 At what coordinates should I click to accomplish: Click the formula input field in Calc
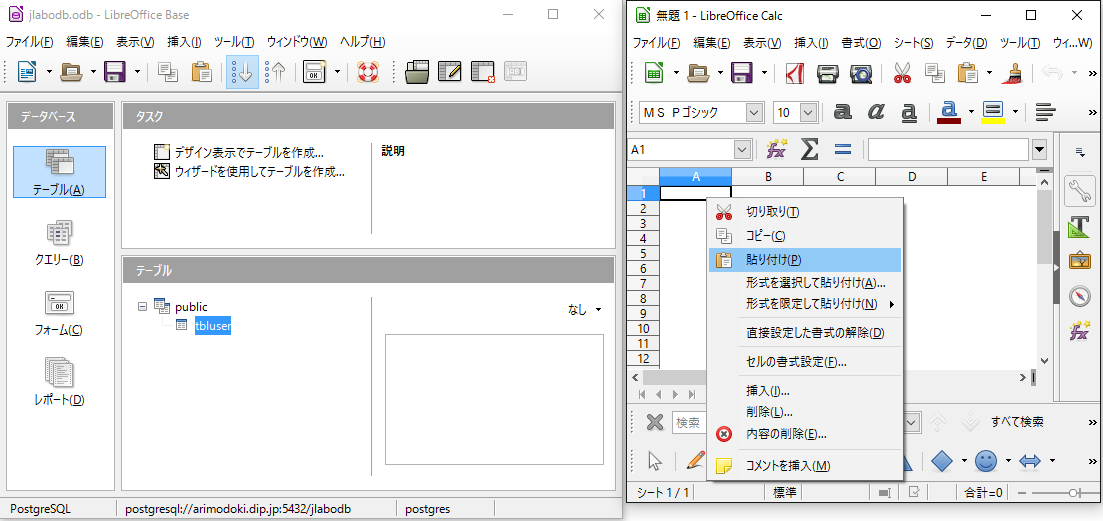(949, 149)
